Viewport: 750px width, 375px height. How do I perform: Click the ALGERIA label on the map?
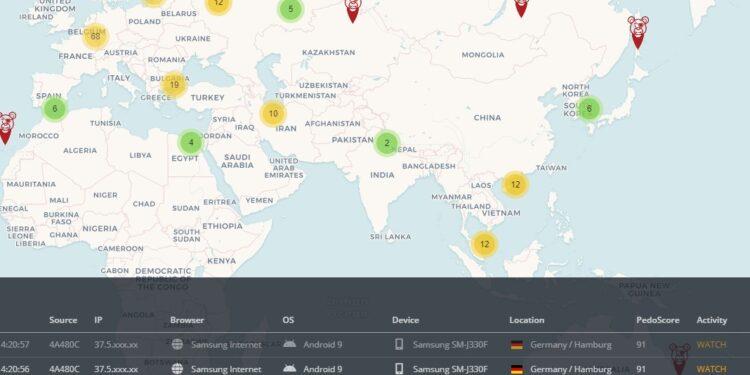coord(80,150)
